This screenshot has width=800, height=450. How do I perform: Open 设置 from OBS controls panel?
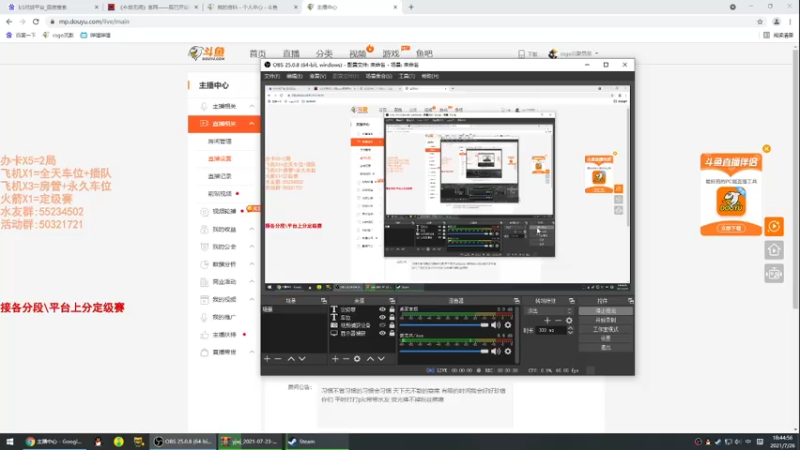pyautogui.click(x=606, y=338)
